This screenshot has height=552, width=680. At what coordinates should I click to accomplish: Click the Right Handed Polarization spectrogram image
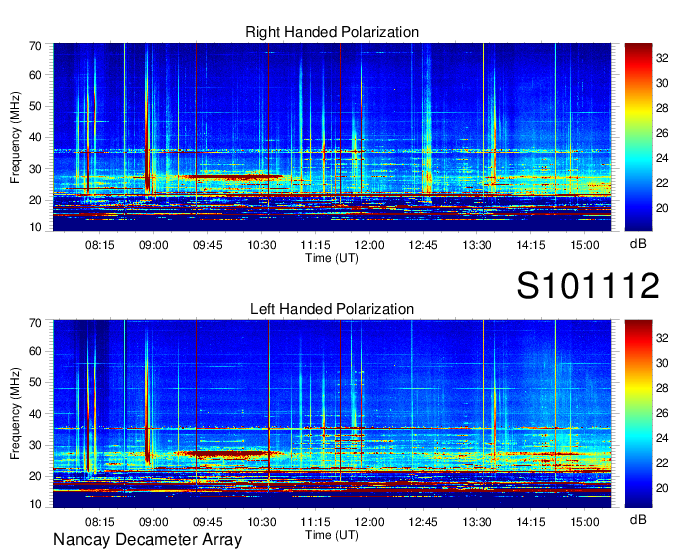332,137
